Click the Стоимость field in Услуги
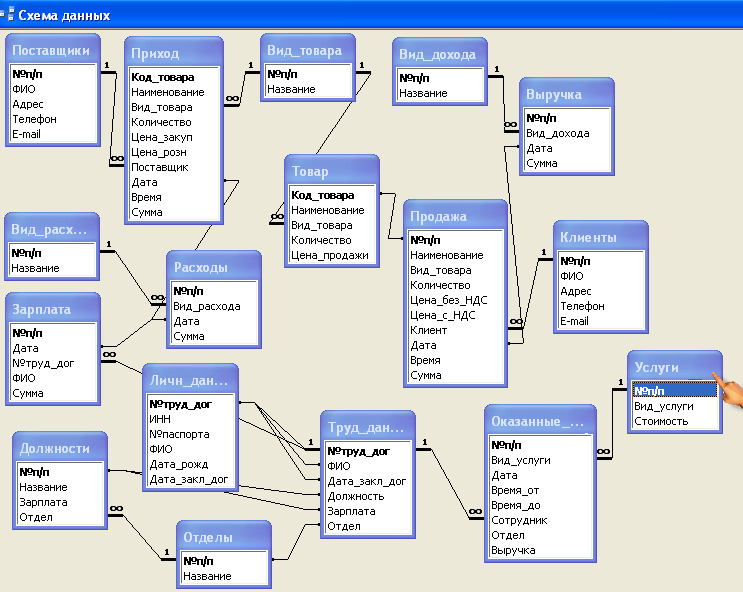 click(675, 421)
